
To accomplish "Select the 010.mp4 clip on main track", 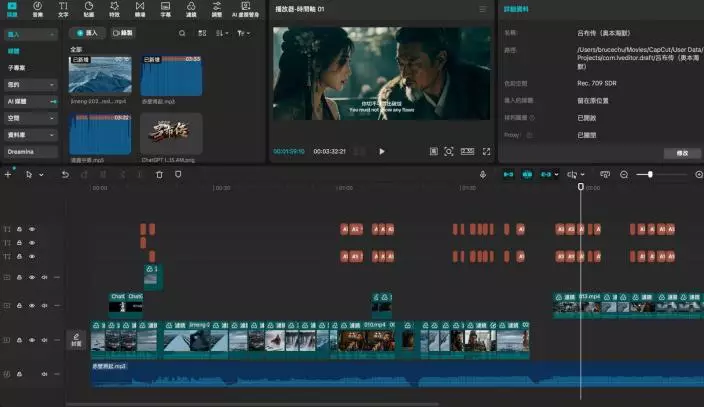I will click(366, 340).
